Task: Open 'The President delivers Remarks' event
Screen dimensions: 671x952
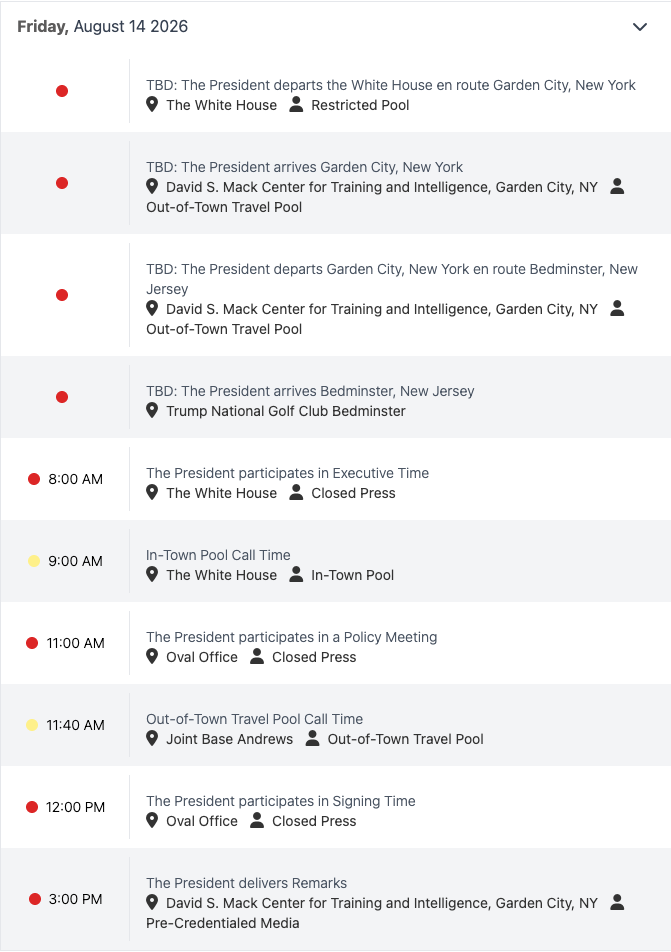Action: 247,883
